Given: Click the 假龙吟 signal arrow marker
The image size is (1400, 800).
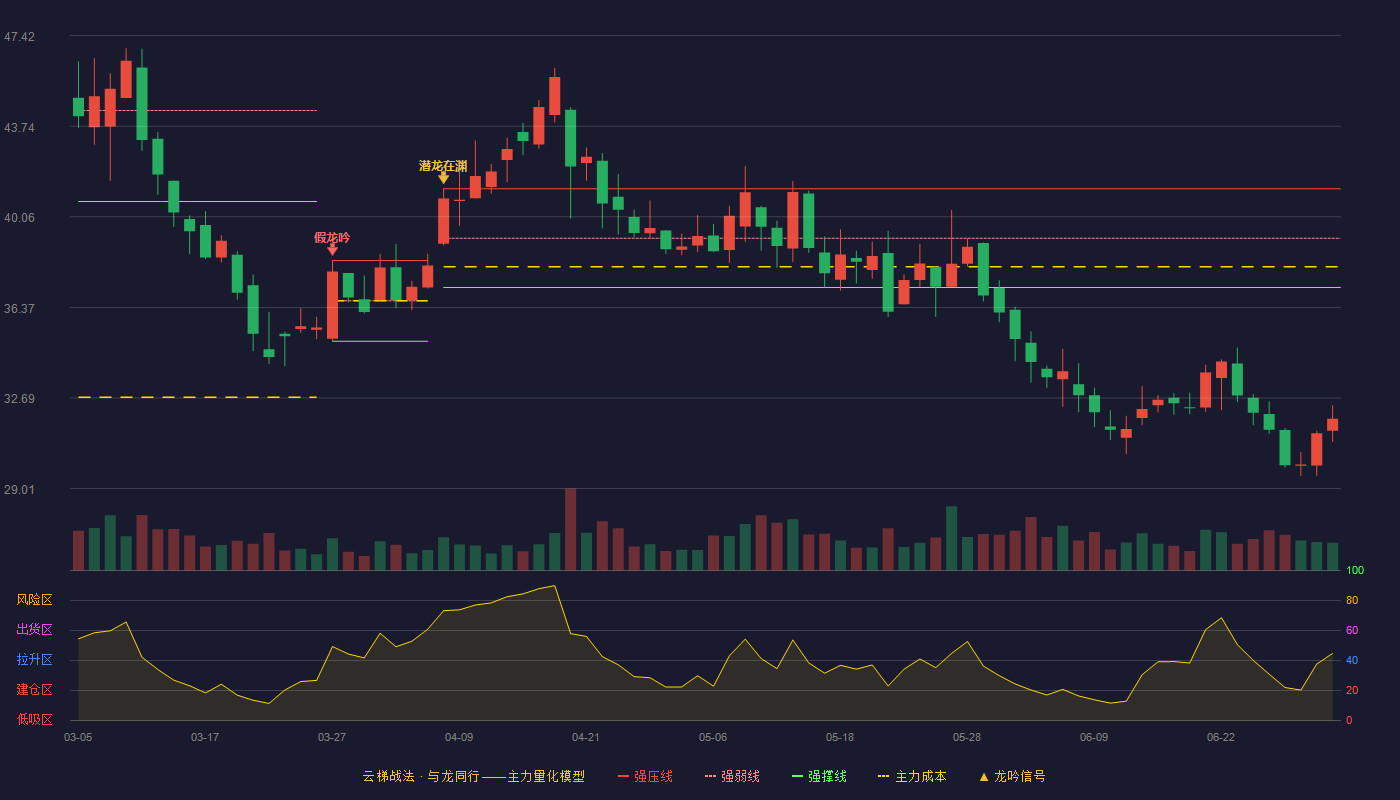Looking at the screenshot, I should pyautogui.click(x=332, y=250).
